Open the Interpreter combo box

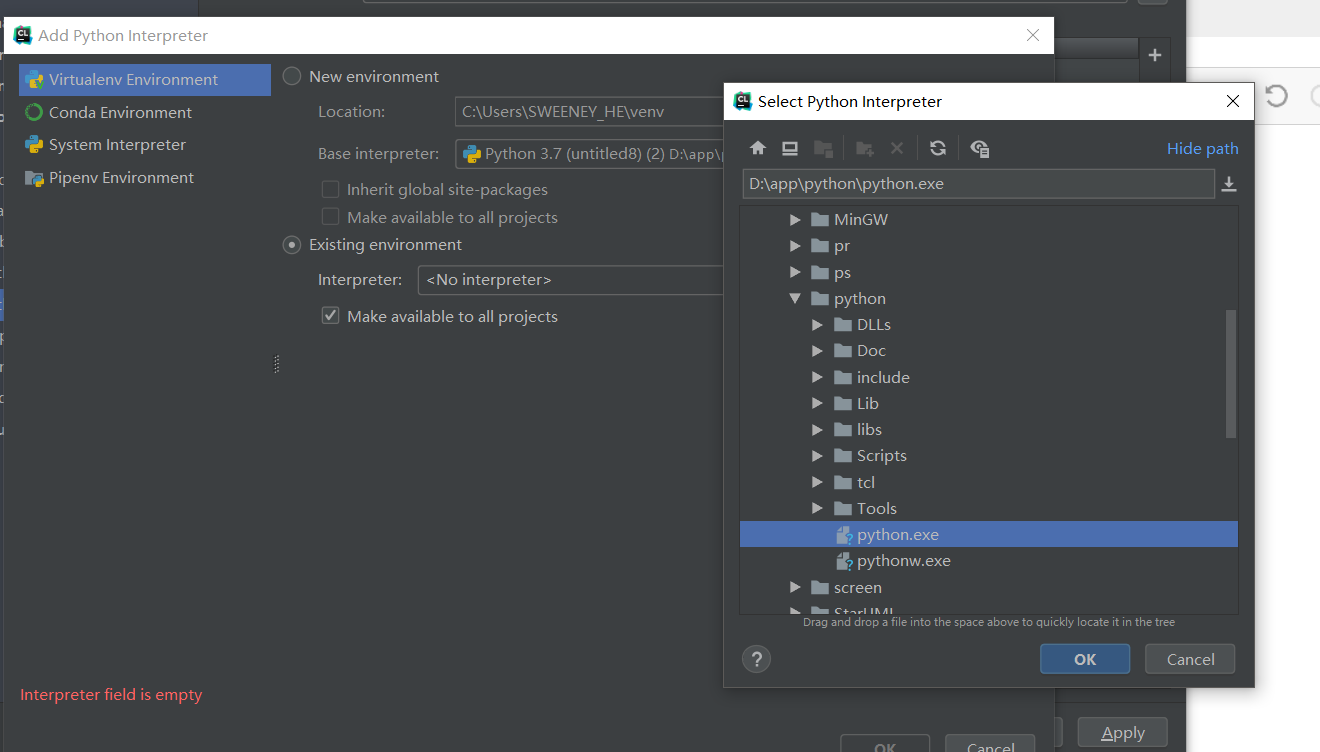(570, 280)
